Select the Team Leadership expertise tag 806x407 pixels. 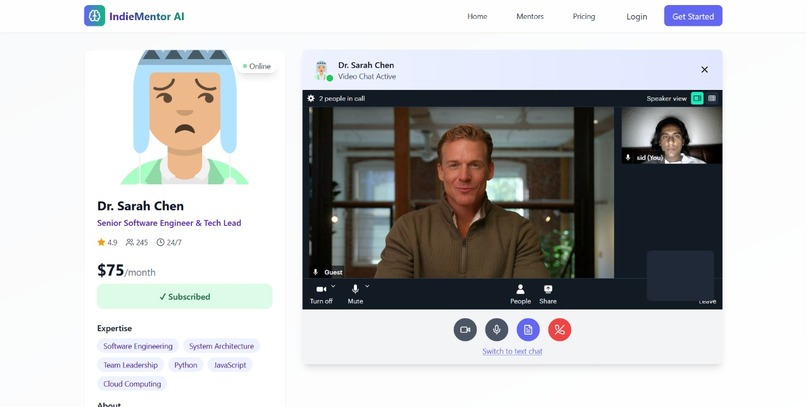[131, 365]
